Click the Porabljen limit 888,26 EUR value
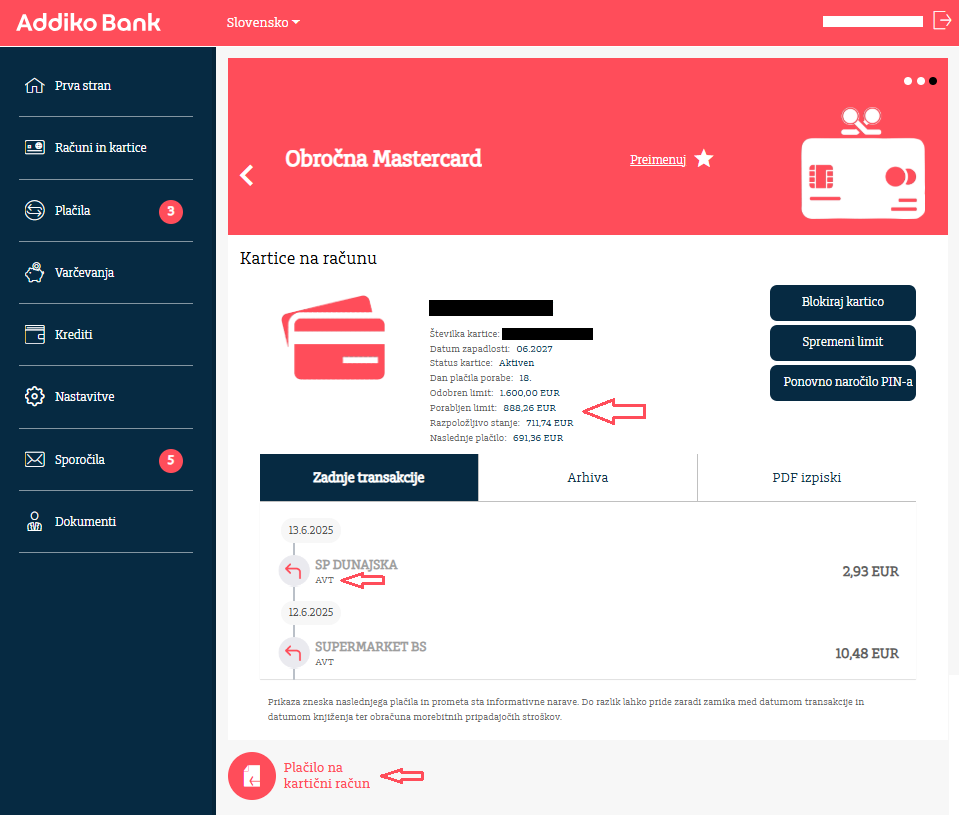 tap(530, 408)
